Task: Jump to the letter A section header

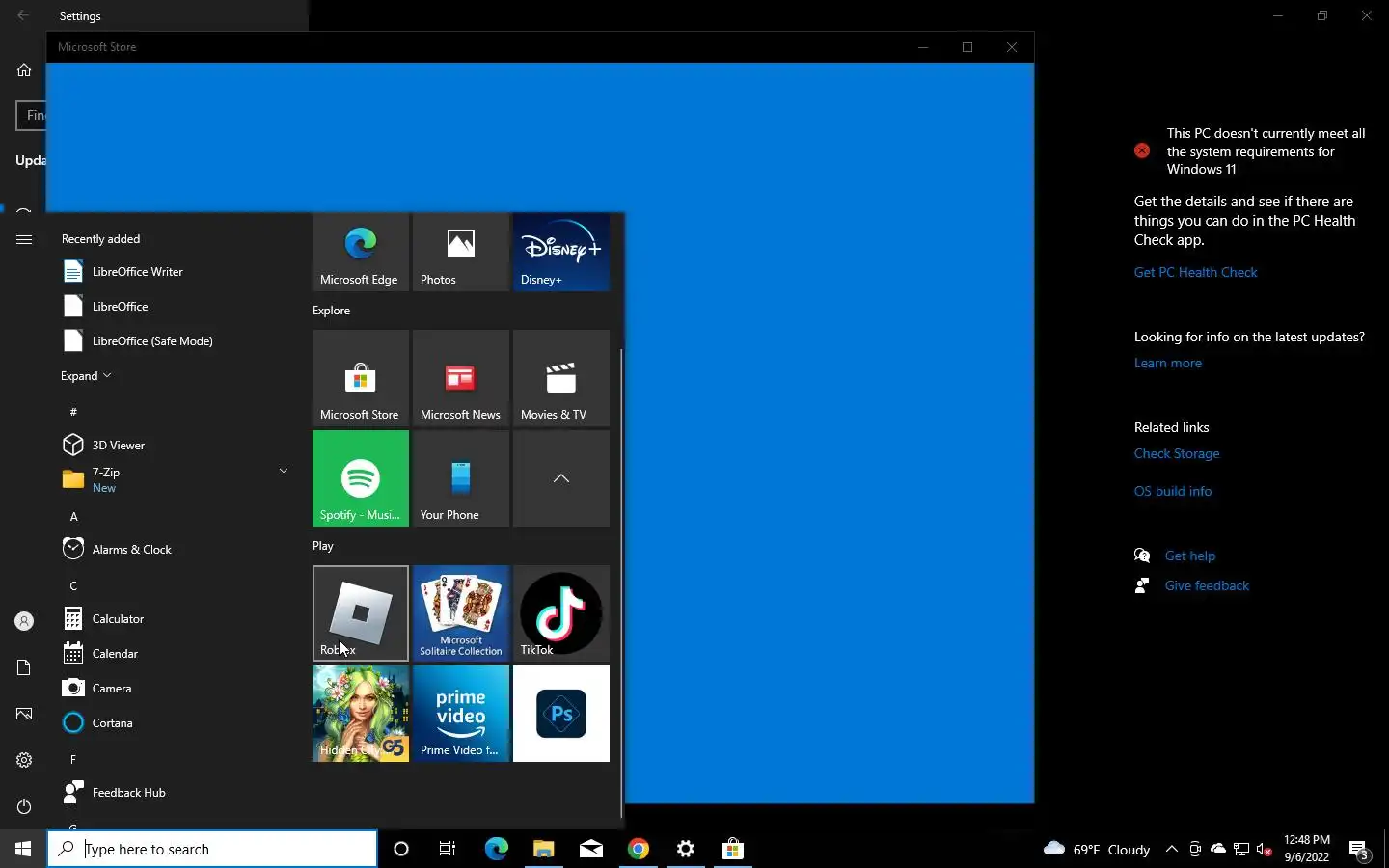Action: click(73, 517)
